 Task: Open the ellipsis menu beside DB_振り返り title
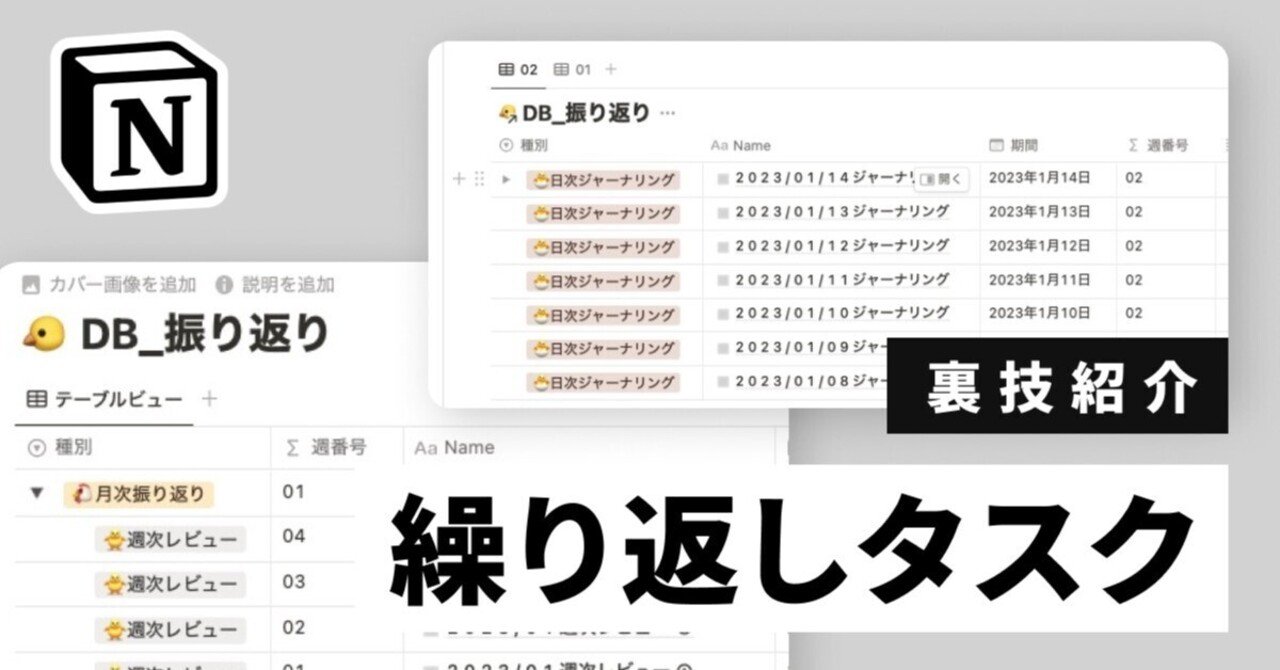[x=667, y=112]
